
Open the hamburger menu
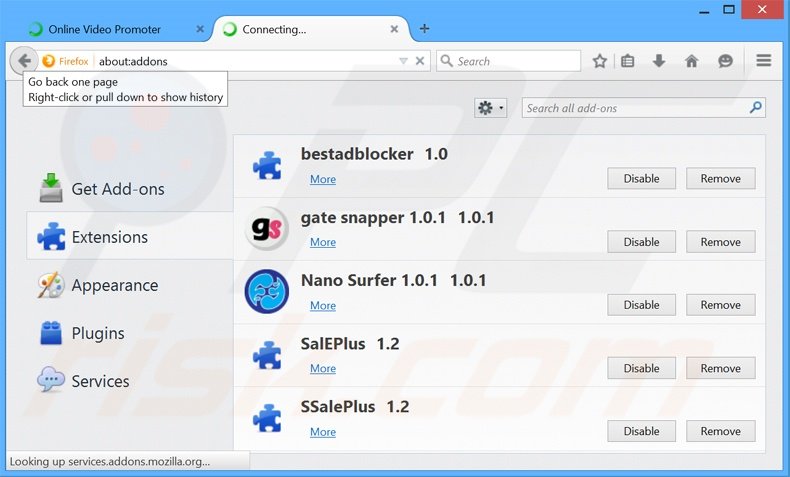(764, 61)
